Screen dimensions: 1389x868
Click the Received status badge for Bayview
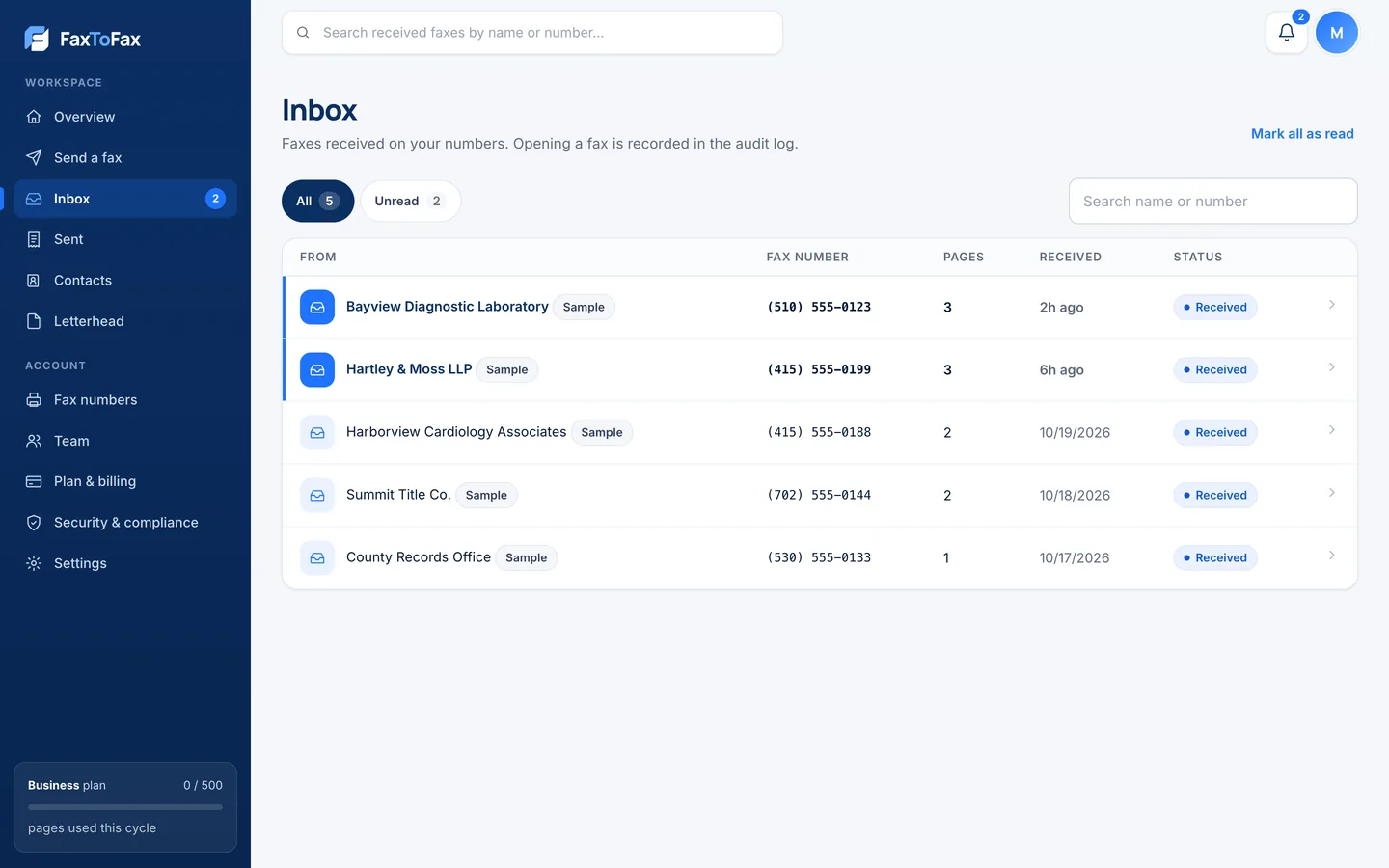click(x=1215, y=308)
